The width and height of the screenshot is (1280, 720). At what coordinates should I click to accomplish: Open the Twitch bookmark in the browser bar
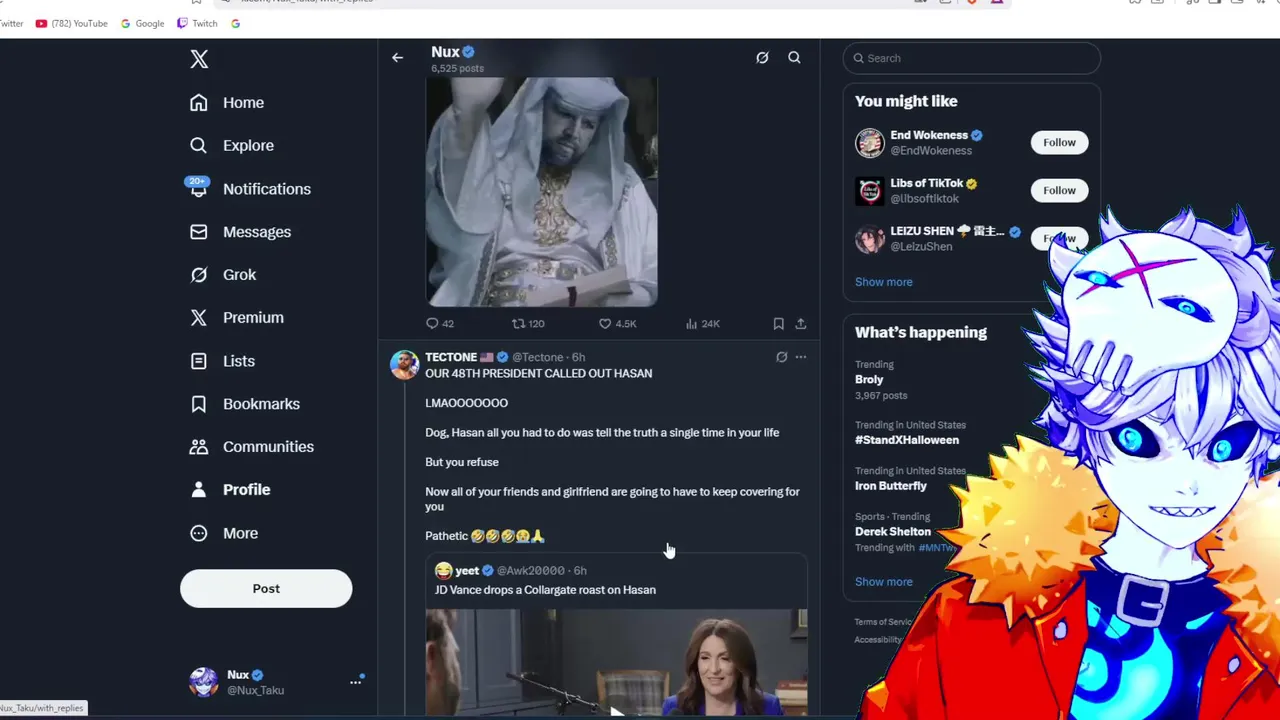click(x=197, y=23)
